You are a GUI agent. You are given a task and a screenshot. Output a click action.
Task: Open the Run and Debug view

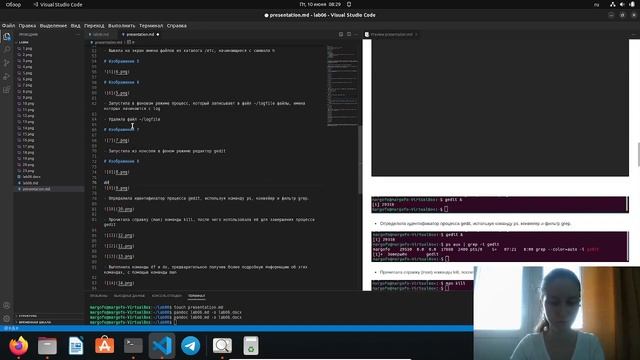point(7,76)
